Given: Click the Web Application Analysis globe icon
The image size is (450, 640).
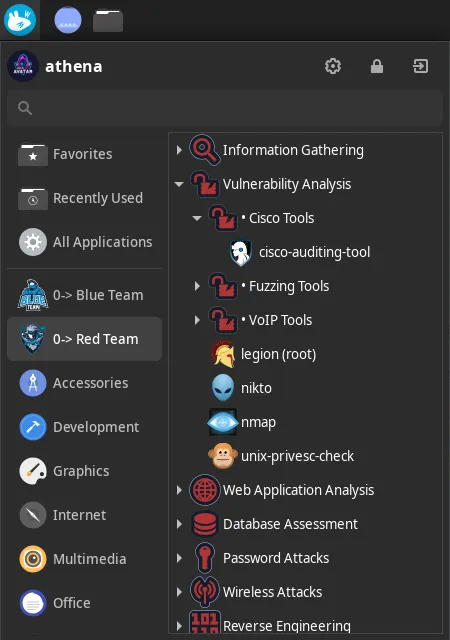Looking at the screenshot, I should click(x=205, y=490).
